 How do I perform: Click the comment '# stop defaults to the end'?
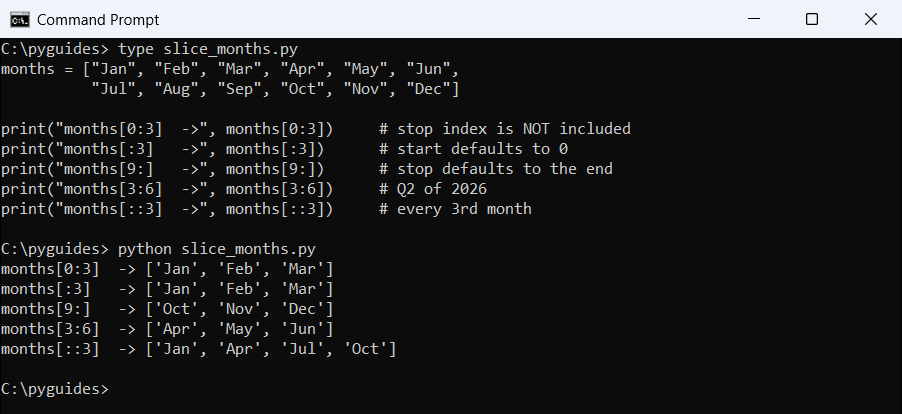496,170
